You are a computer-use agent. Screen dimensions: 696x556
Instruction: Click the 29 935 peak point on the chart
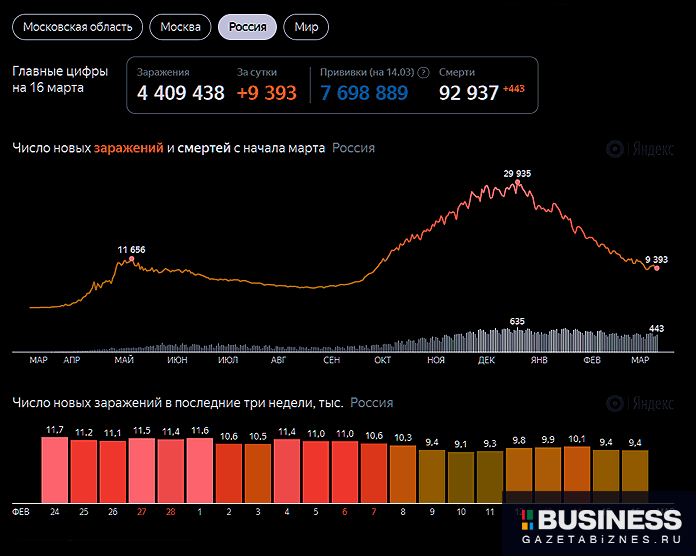tap(517, 183)
